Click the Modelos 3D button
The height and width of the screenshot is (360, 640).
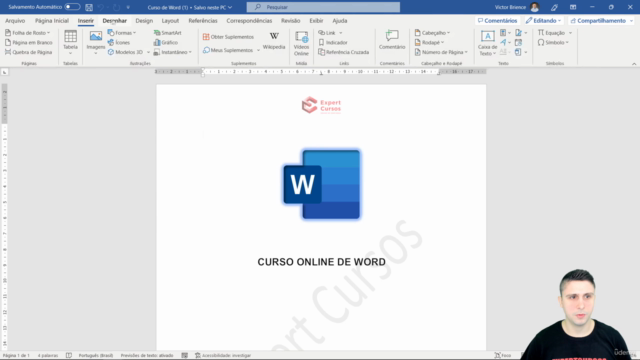pos(125,52)
